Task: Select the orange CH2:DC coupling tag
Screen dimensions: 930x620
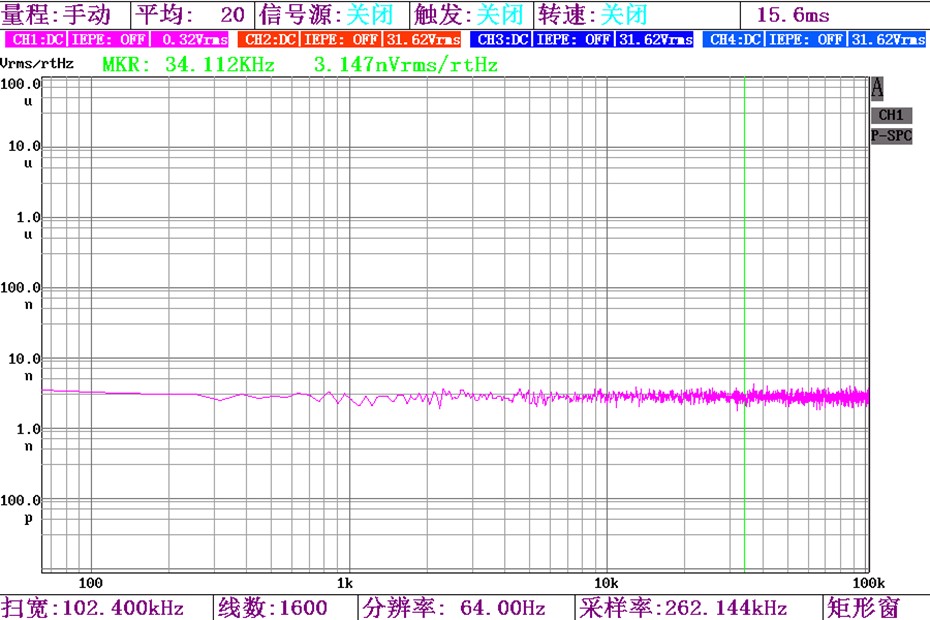Action: 270,40
